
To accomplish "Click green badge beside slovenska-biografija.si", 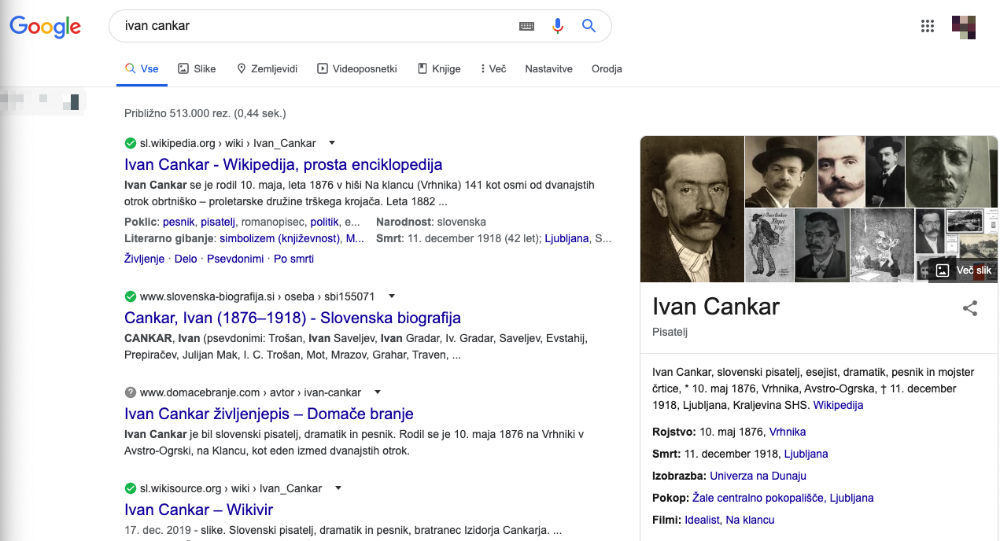I will click(x=130, y=296).
